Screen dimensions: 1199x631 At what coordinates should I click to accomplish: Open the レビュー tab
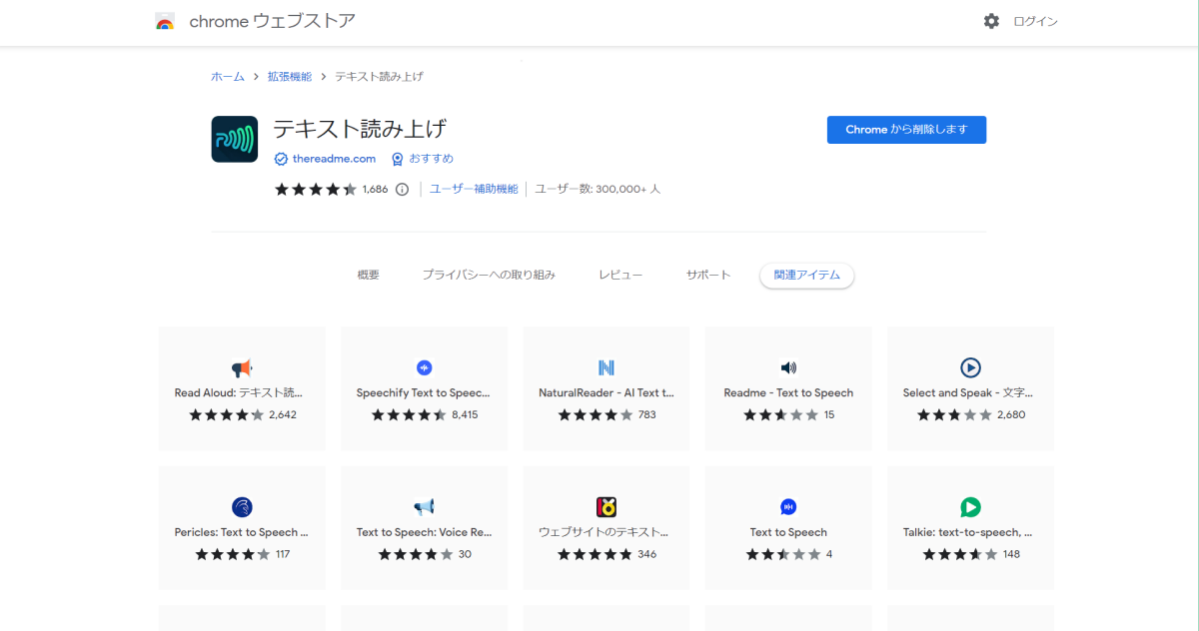coord(620,275)
